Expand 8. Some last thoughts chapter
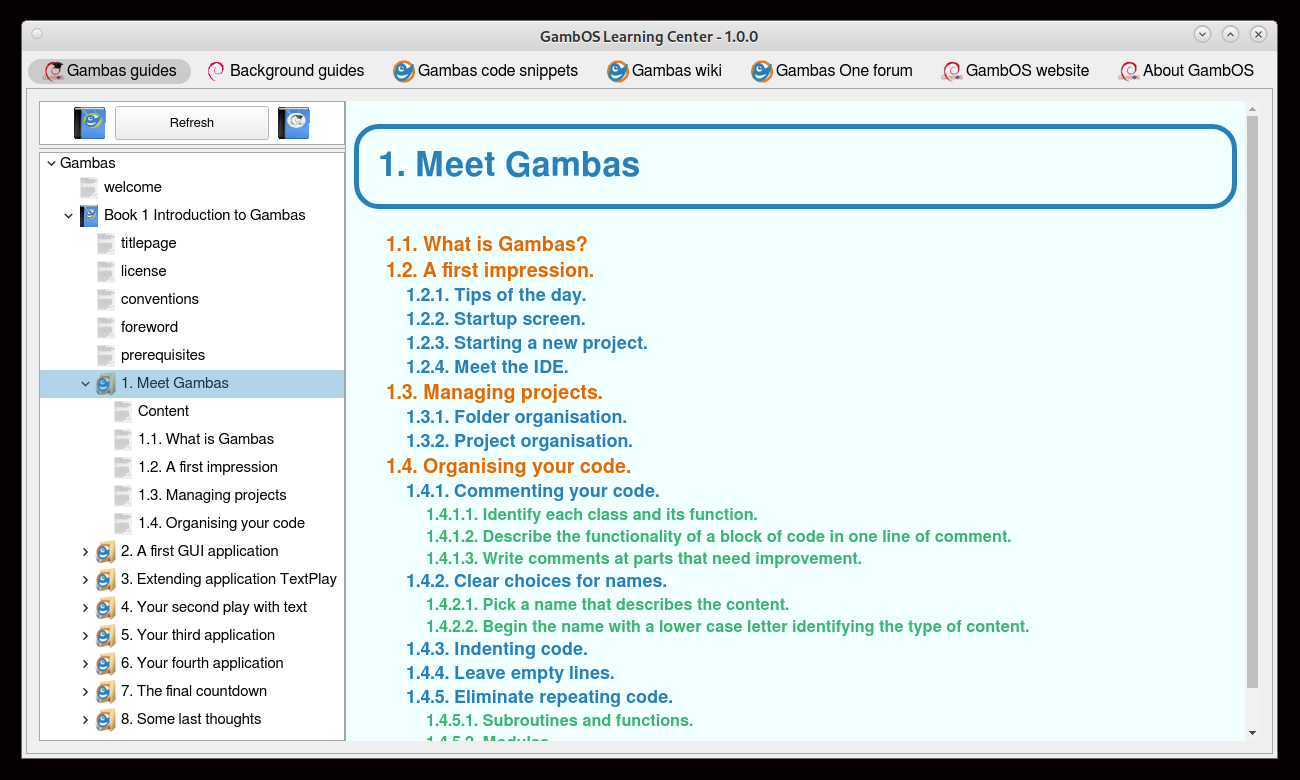Viewport: 1300px width, 780px height. point(86,719)
